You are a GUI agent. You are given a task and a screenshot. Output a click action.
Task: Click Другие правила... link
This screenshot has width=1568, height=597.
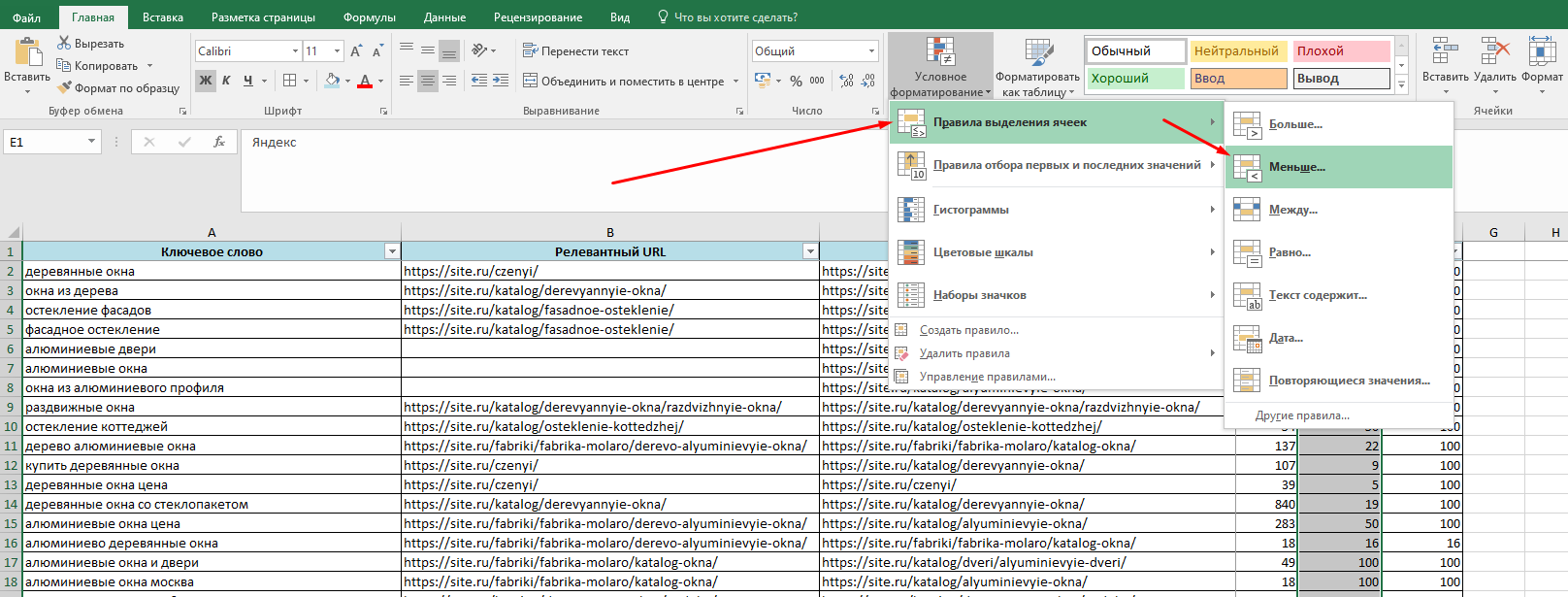pyautogui.click(x=1339, y=415)
